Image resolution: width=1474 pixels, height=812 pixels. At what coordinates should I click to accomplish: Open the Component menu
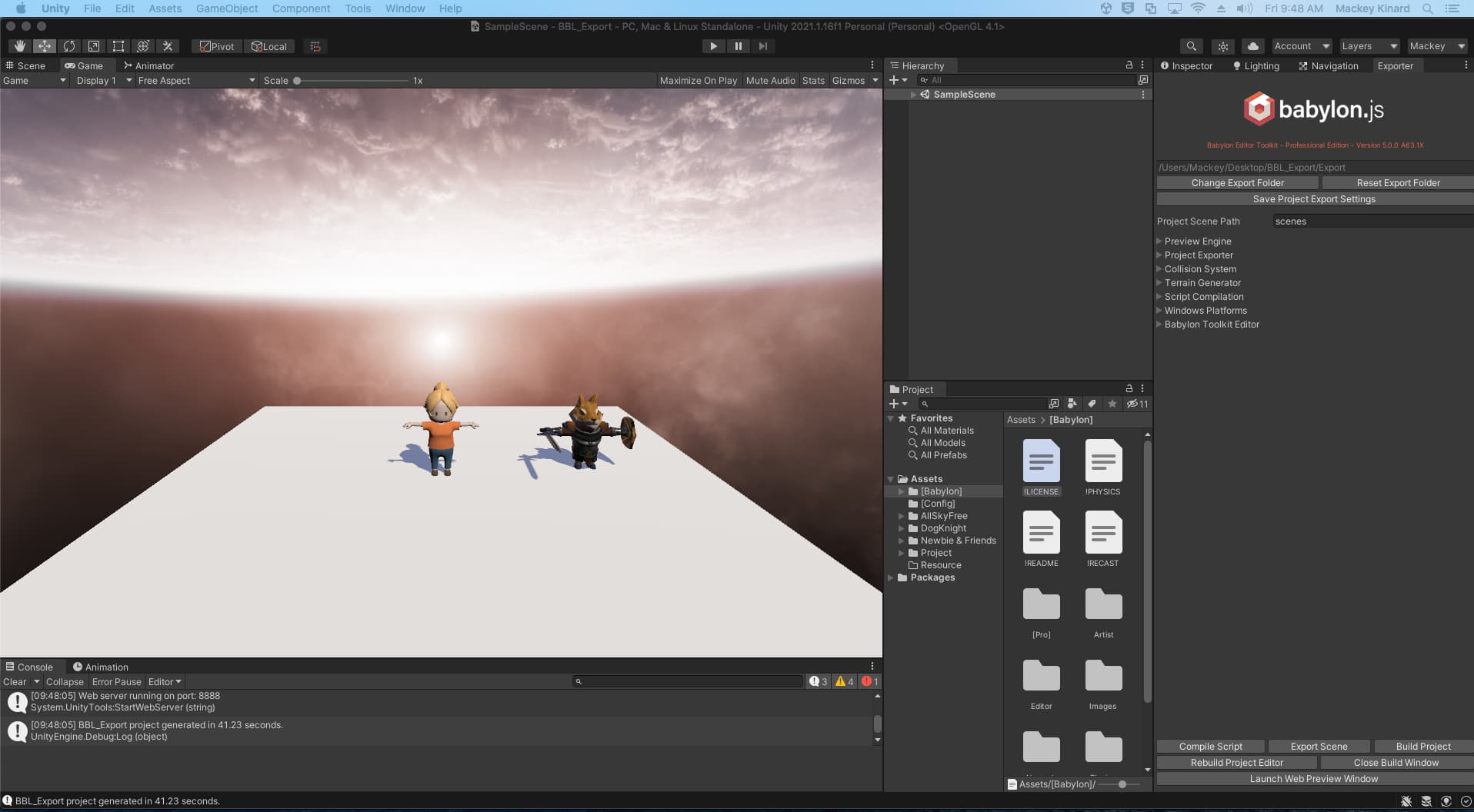coord(301,8)
